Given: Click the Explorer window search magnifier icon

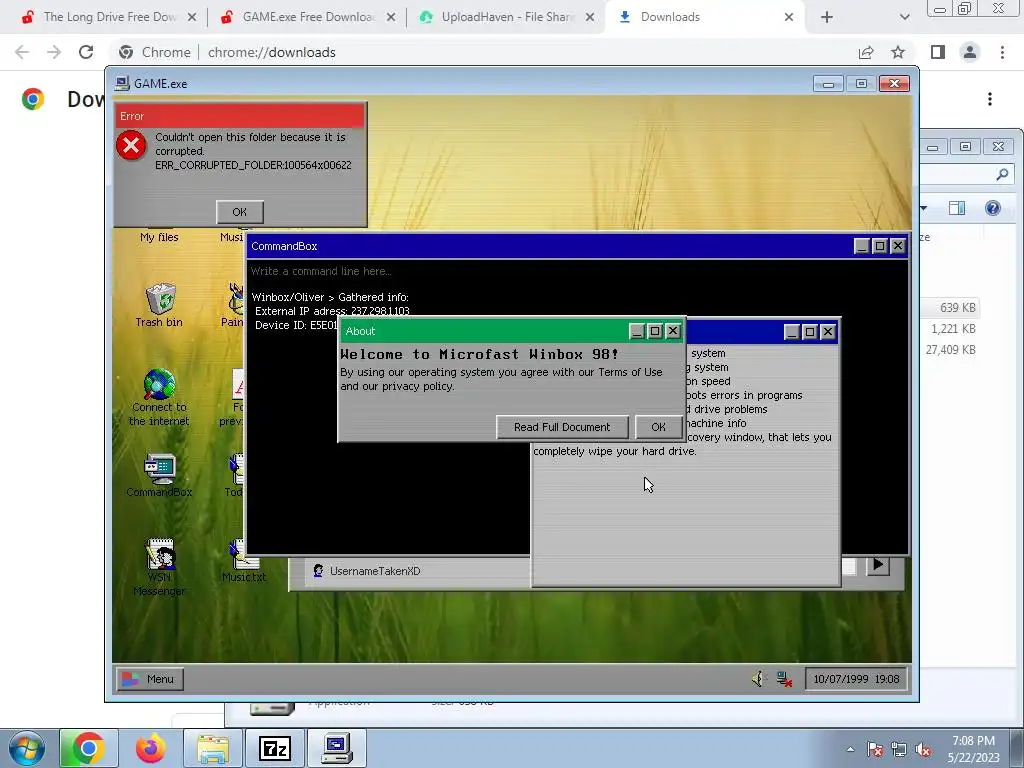Looking at the screenshot, I should pos(1002,174).
